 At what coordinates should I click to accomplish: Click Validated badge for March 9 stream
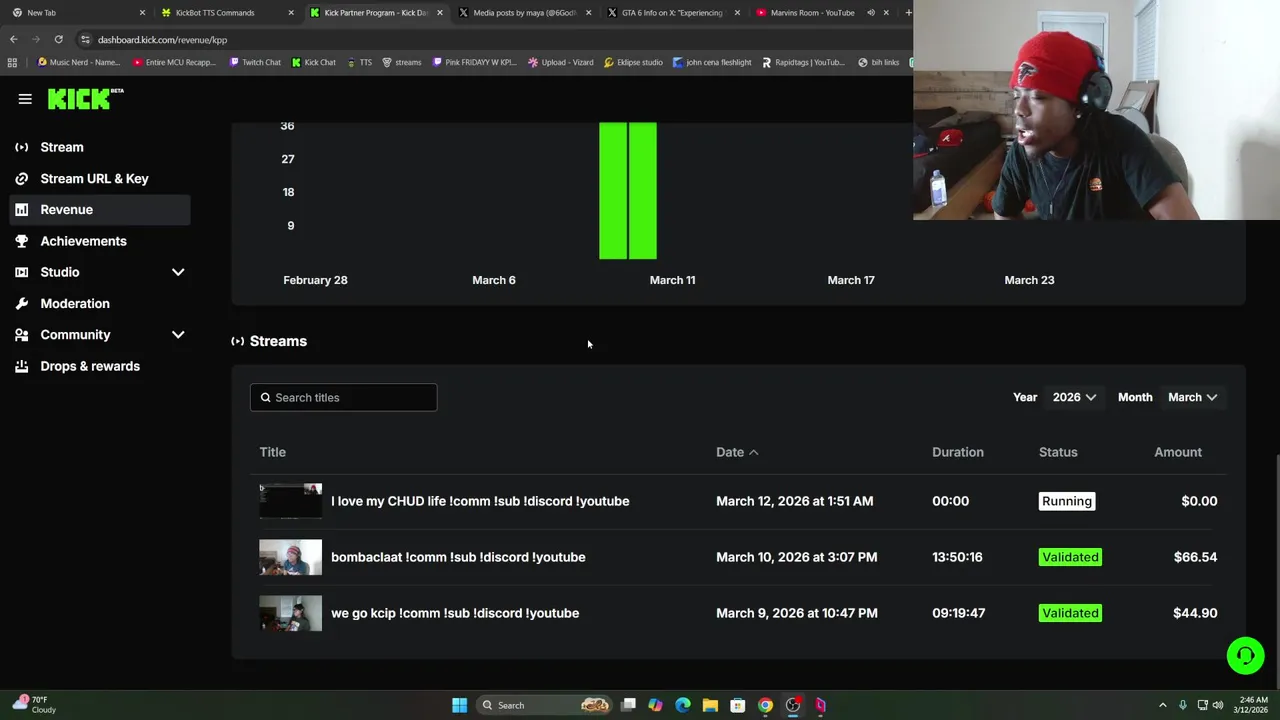tap(1070, 613)
